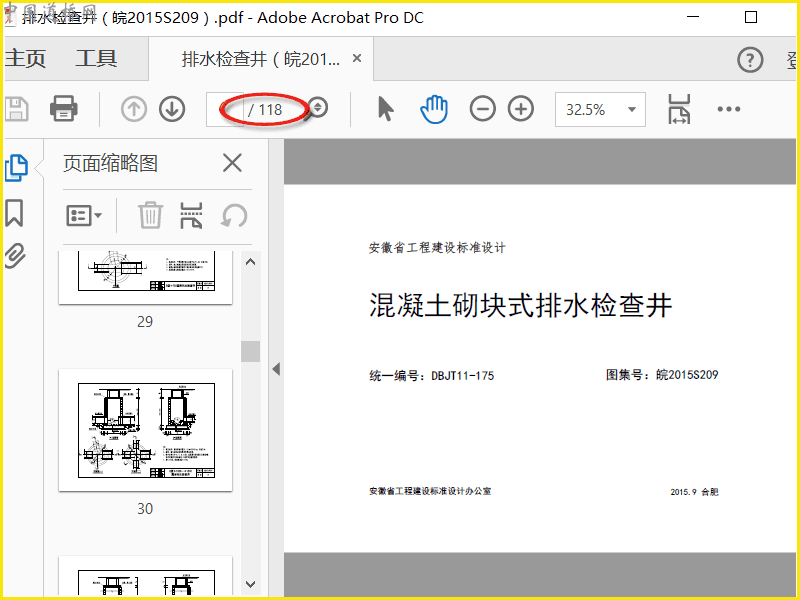Select the page 30 thumbnail
The image size is (800, 600).
click(145, 430)
